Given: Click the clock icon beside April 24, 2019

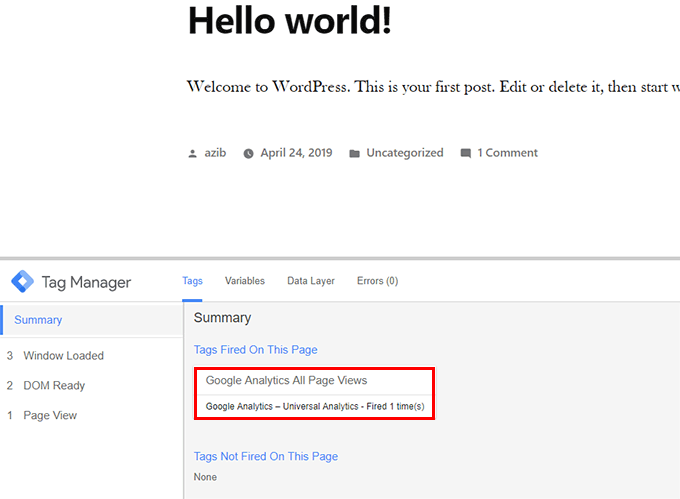Looking at the screenshot, I should [x=248, y=153].
